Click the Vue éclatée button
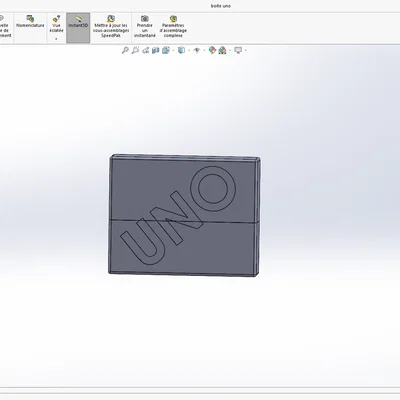Image resolution: width=400 pixels, height=400 pixels. click(56, 24)
